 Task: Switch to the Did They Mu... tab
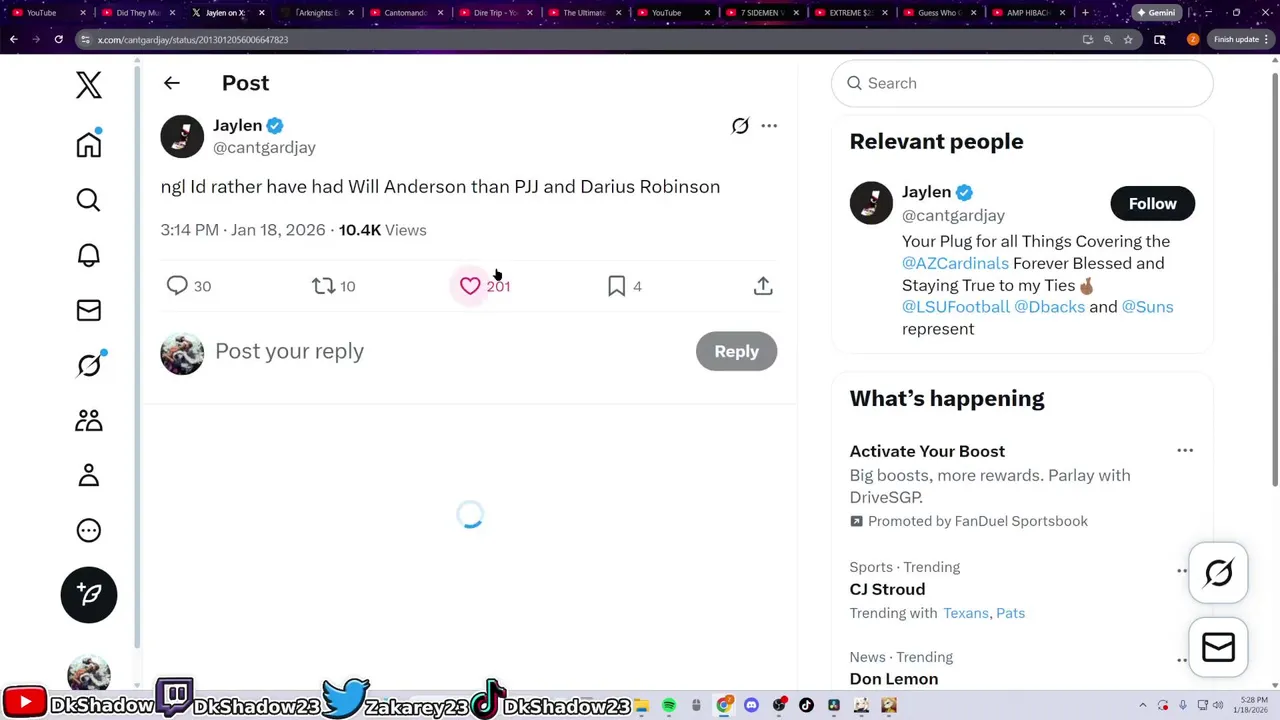(x=137, y=13)
